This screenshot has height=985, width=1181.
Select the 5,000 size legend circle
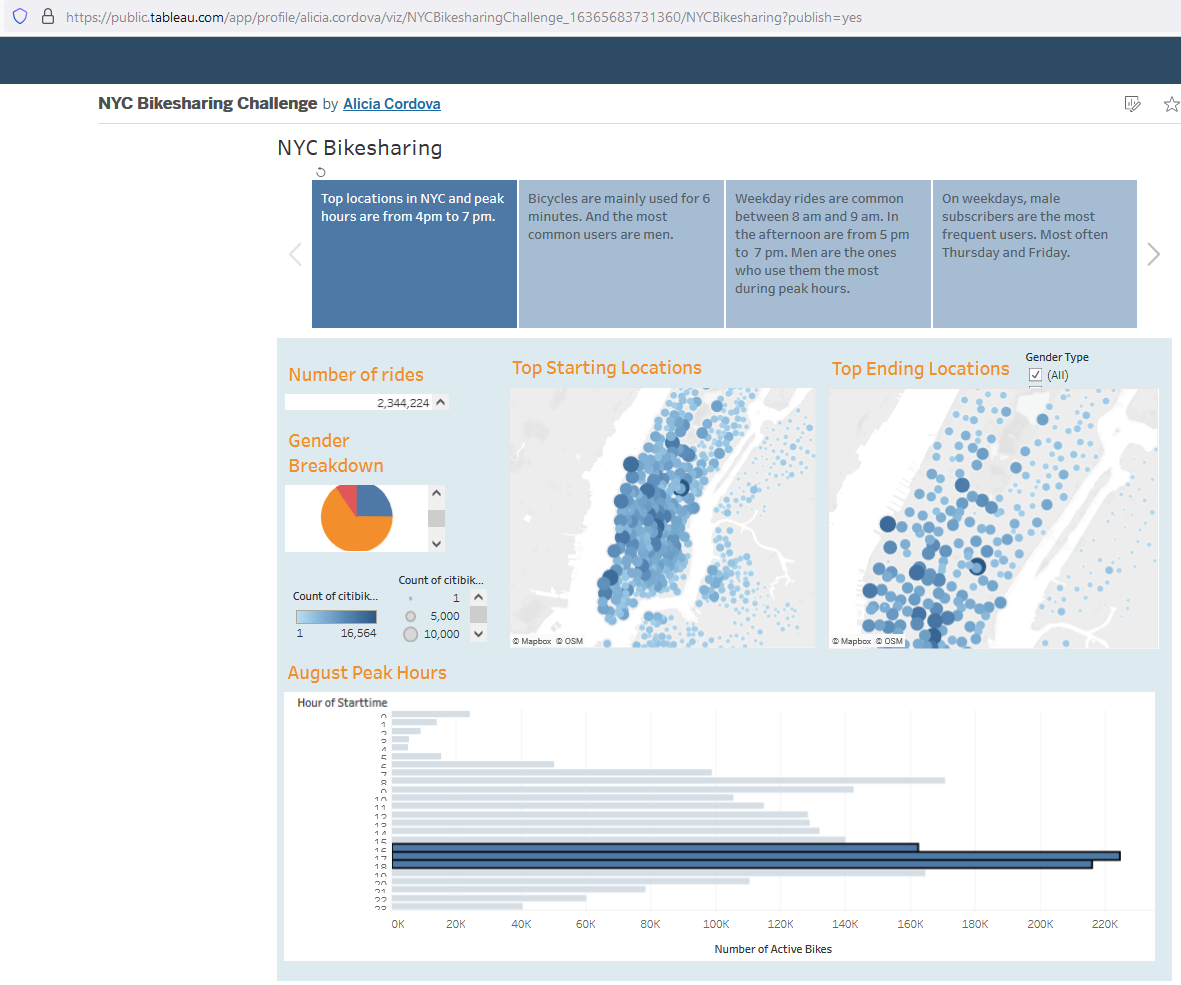coord(410,616)
